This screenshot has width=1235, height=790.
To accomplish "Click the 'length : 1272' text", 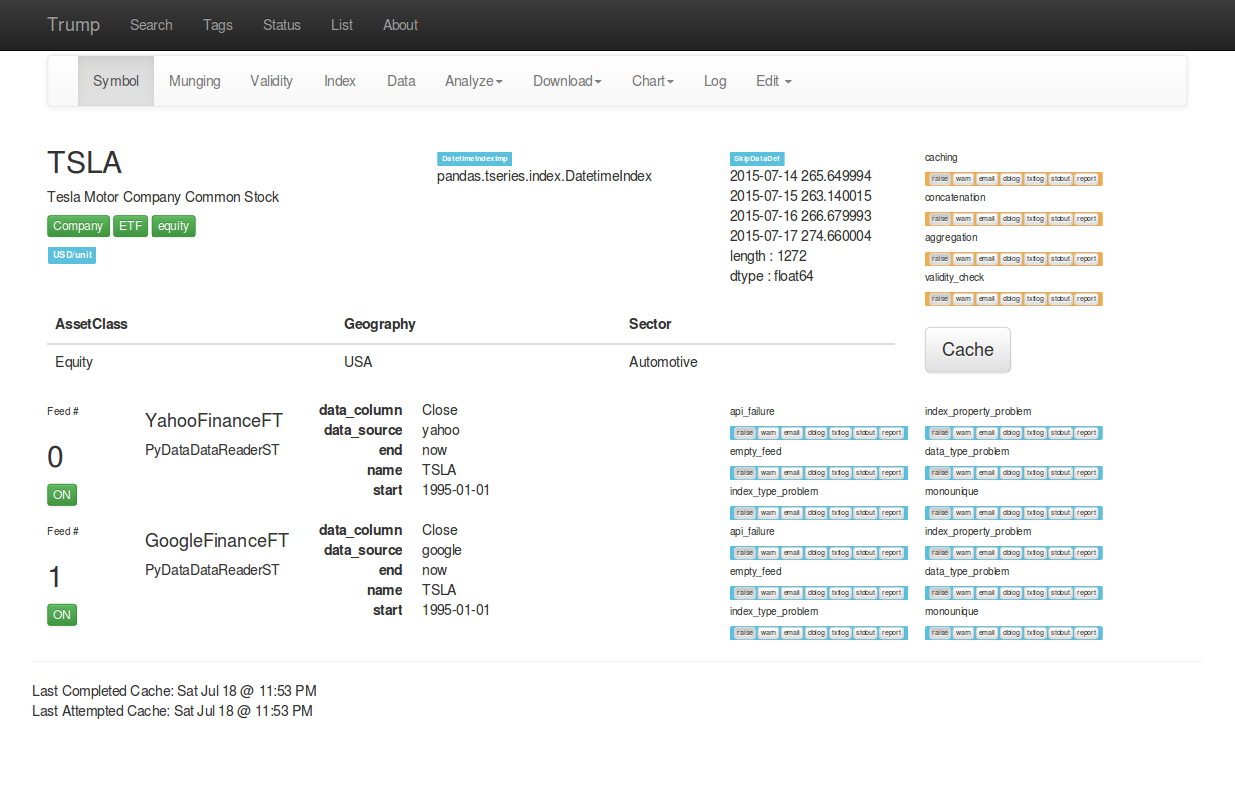I will pyautogui.click(x=768, y=256).
